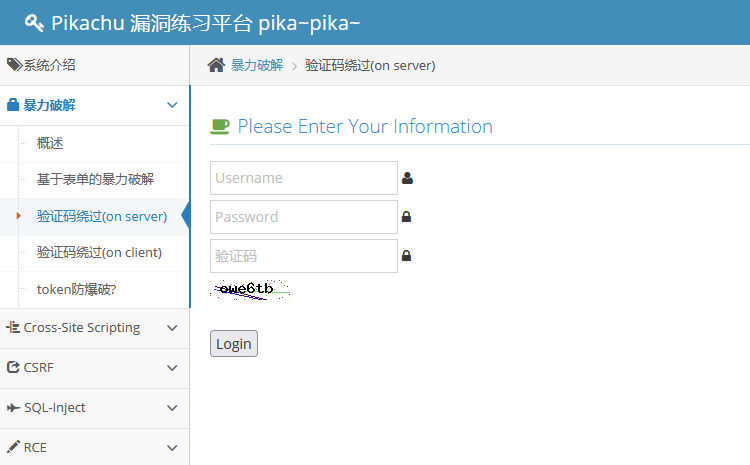This screenshot has height=465, width=750.
Task: Select 验证码绕过(on client) item
Action: tap(99, 252)
